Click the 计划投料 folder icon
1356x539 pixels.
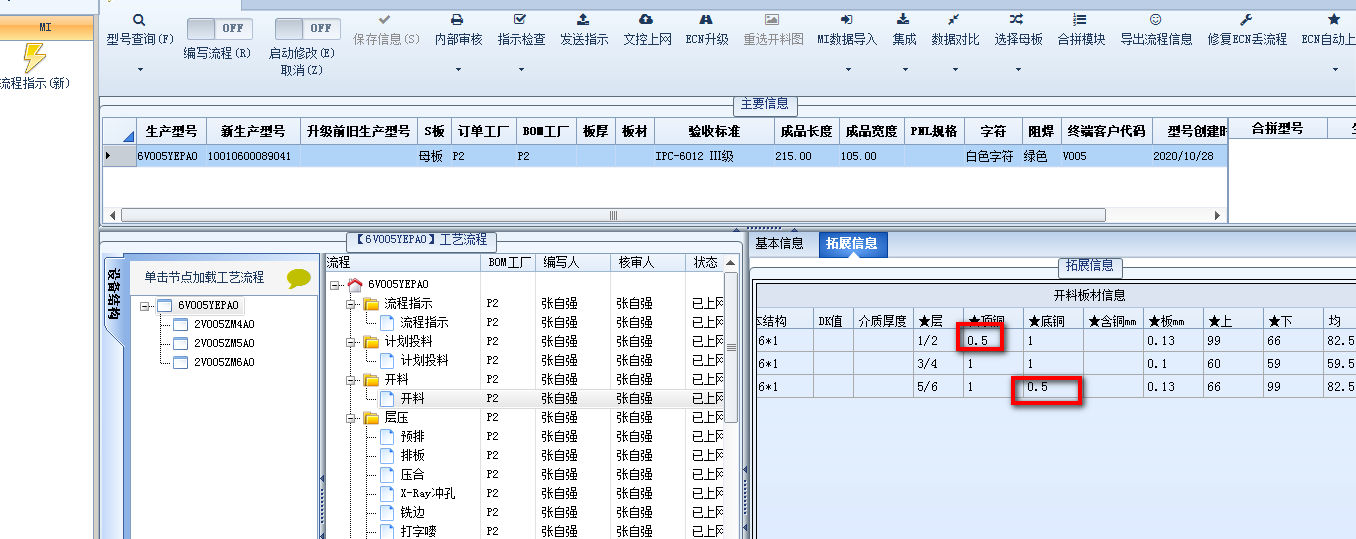[371, 341]
